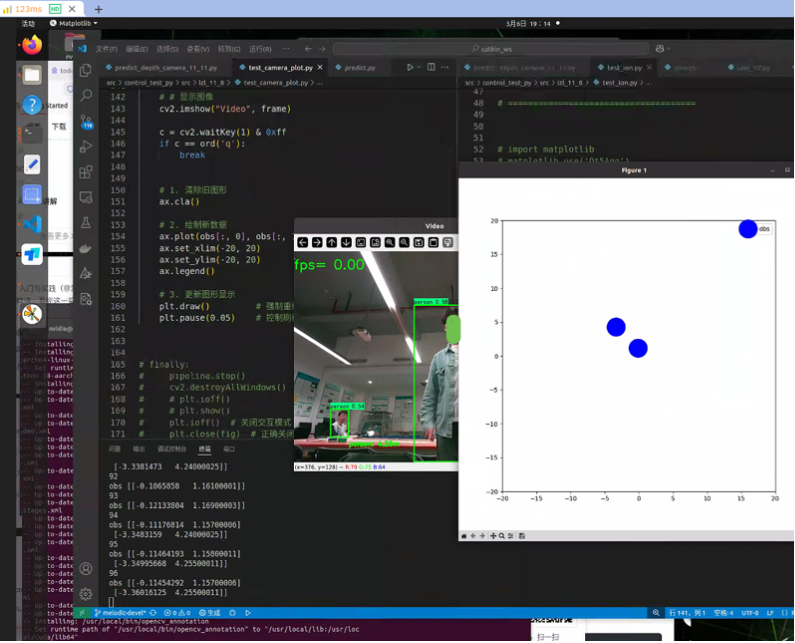
Task: Open the Testing flask view
Action: [x=86, y=223]
